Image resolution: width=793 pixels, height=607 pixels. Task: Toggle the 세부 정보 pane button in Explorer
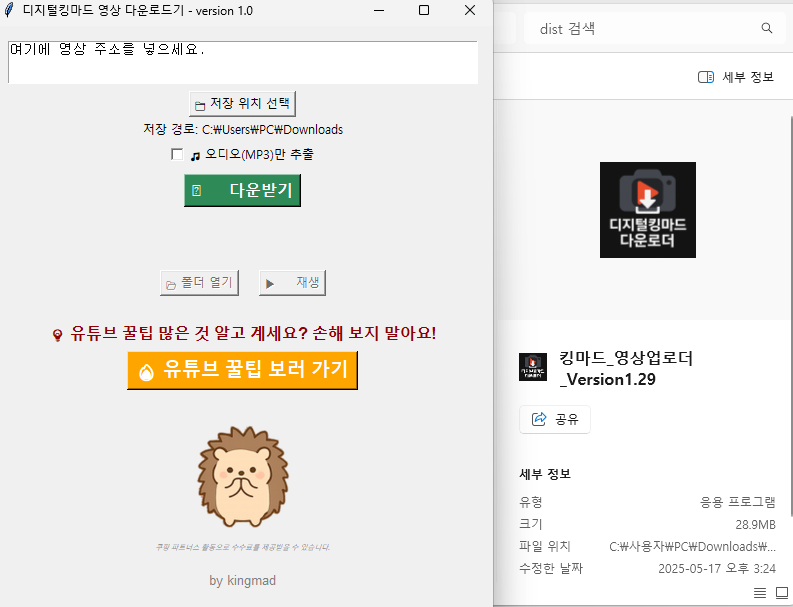click(736, 77)
